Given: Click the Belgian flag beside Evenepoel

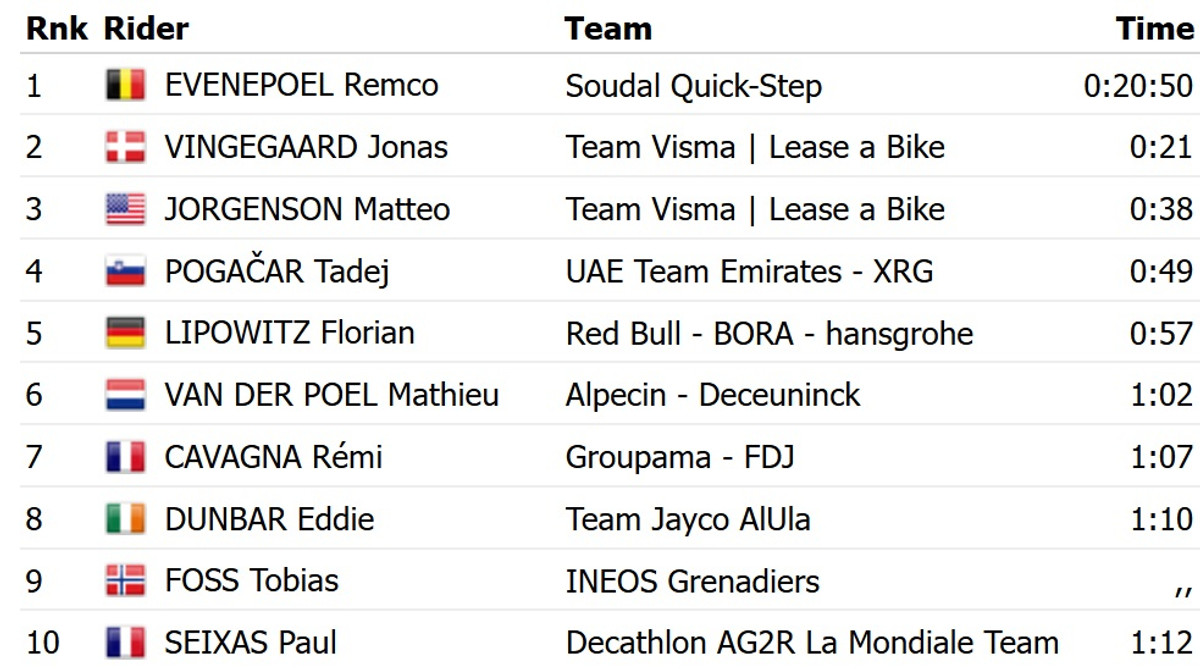Looking at the screenshot, I should (x=125, y=85).
